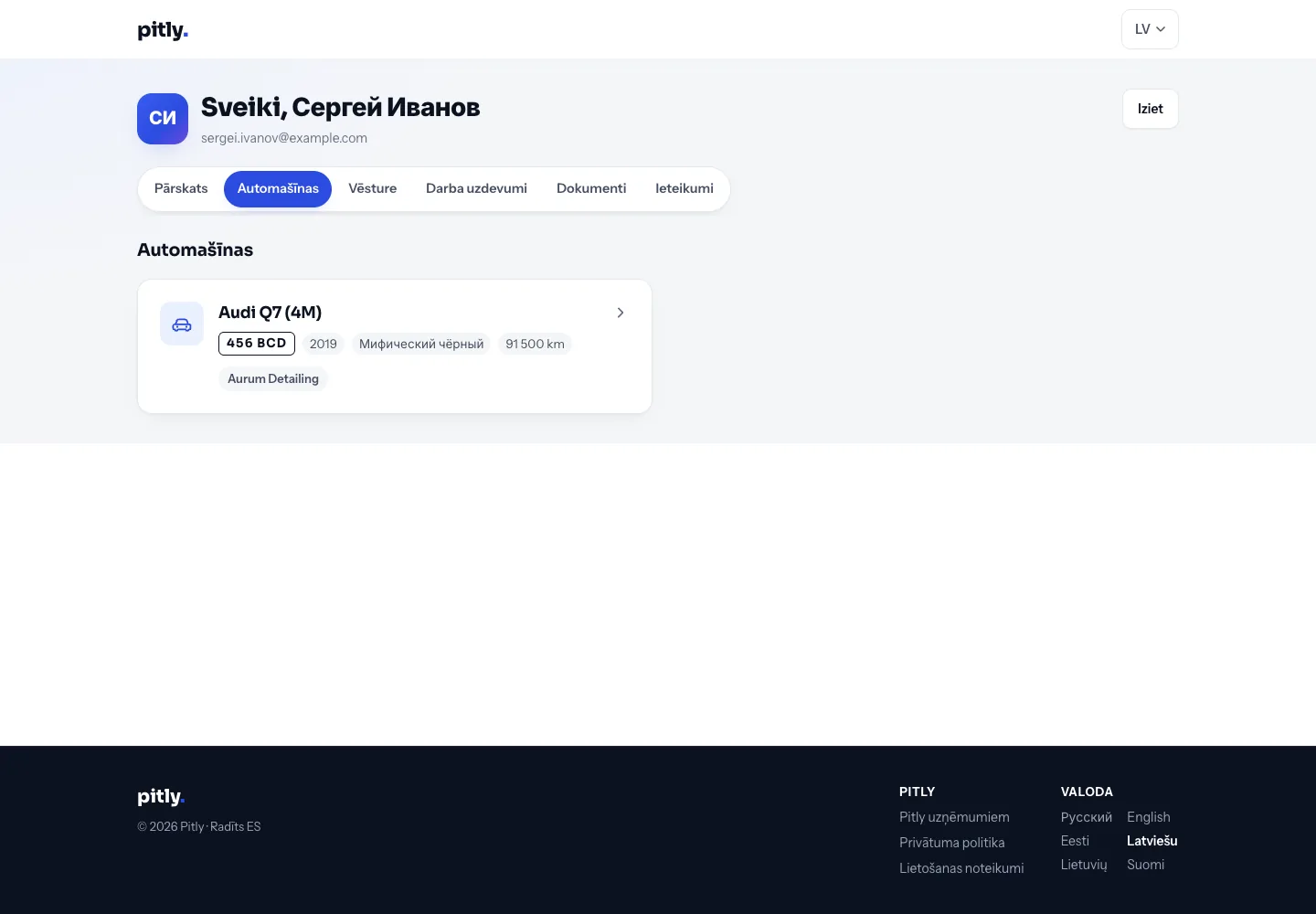Open the LV language dropdown
The image size is (1316, 914).
1150,29
